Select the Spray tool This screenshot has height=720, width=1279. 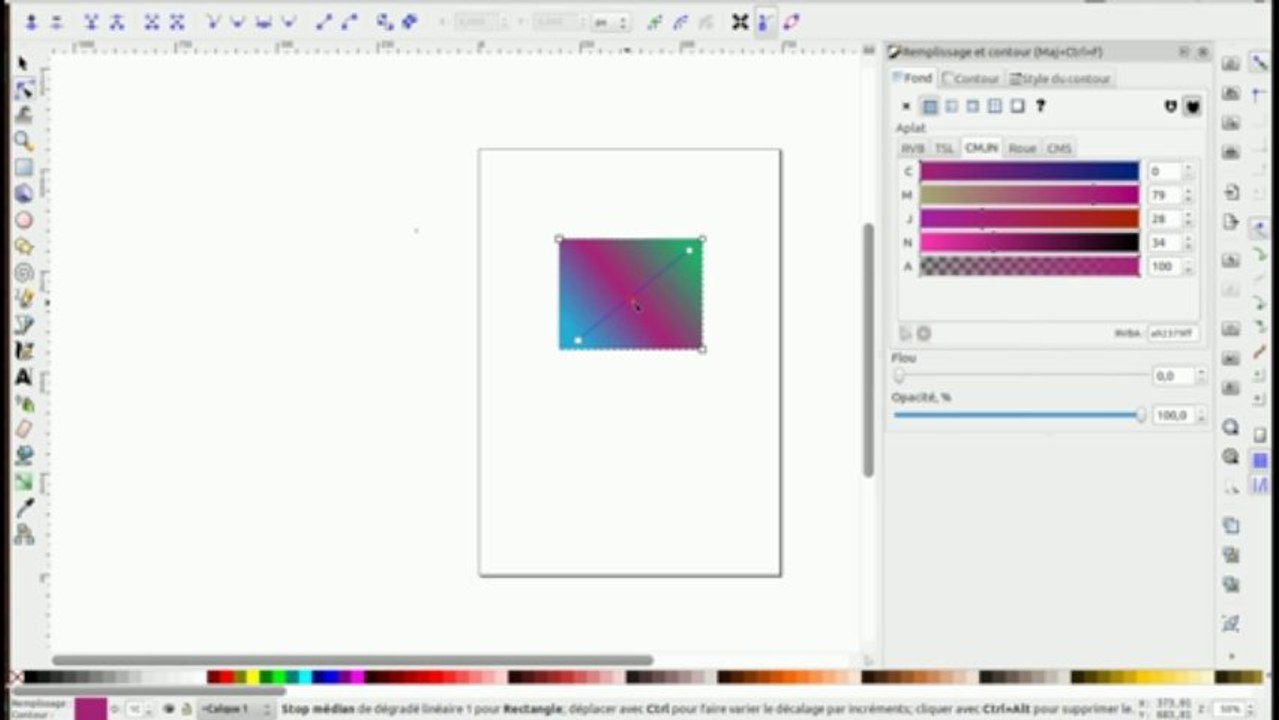pyautogui.click(x=24, y=403)
